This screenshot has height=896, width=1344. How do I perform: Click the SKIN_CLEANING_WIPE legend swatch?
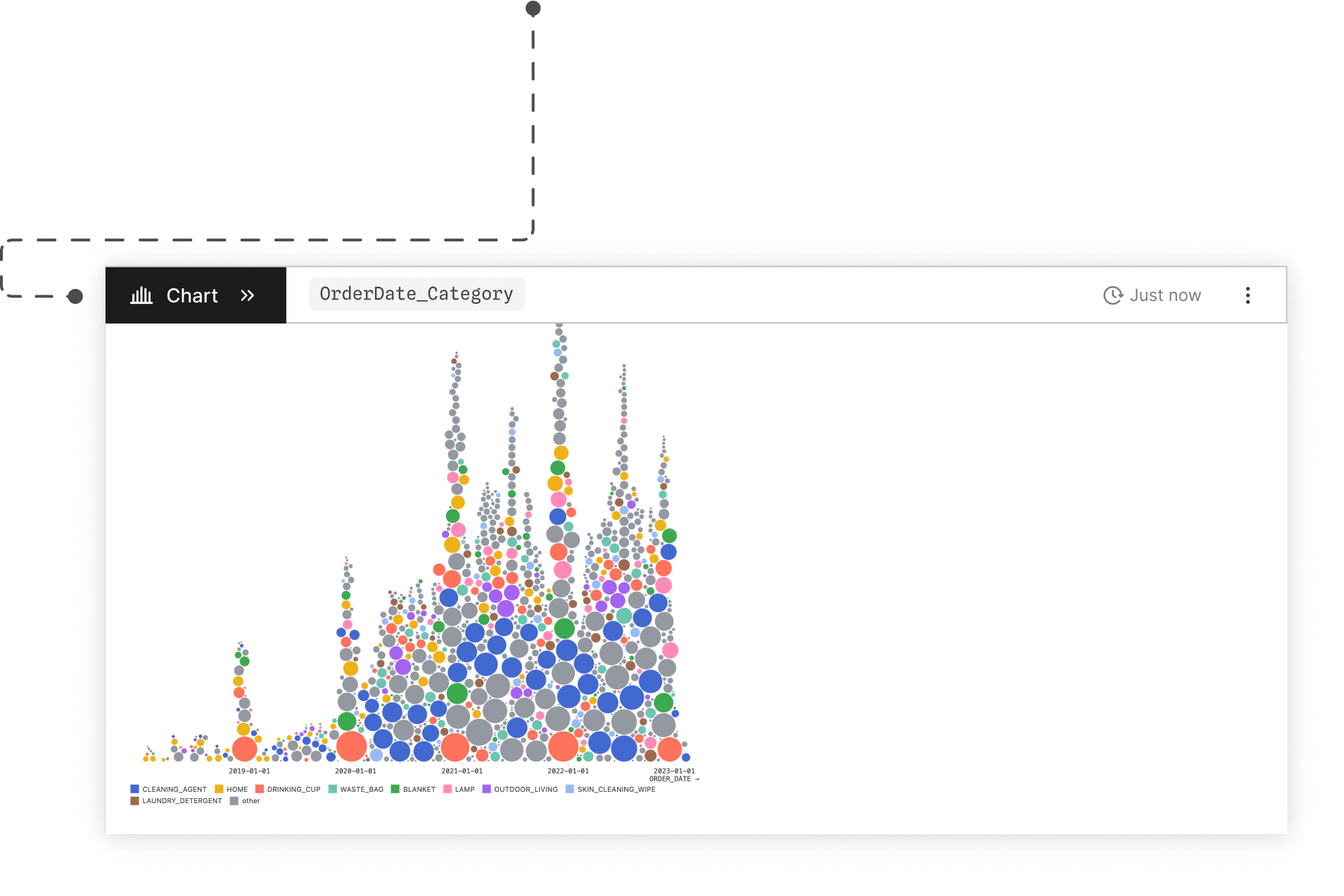click(570, 789)
